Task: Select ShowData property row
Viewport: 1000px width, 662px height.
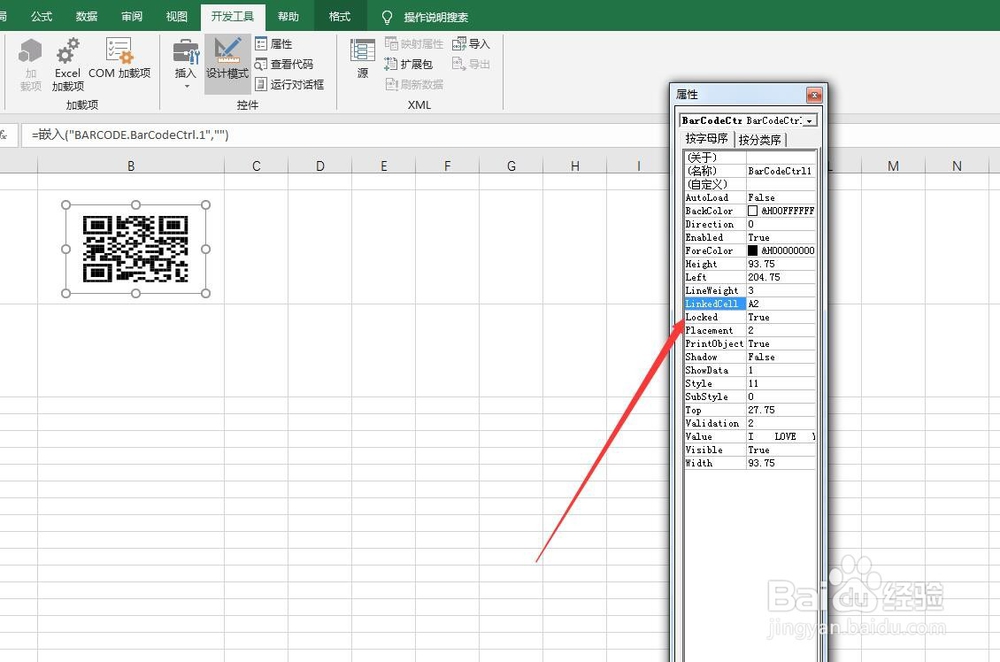Action: point(750,370)
